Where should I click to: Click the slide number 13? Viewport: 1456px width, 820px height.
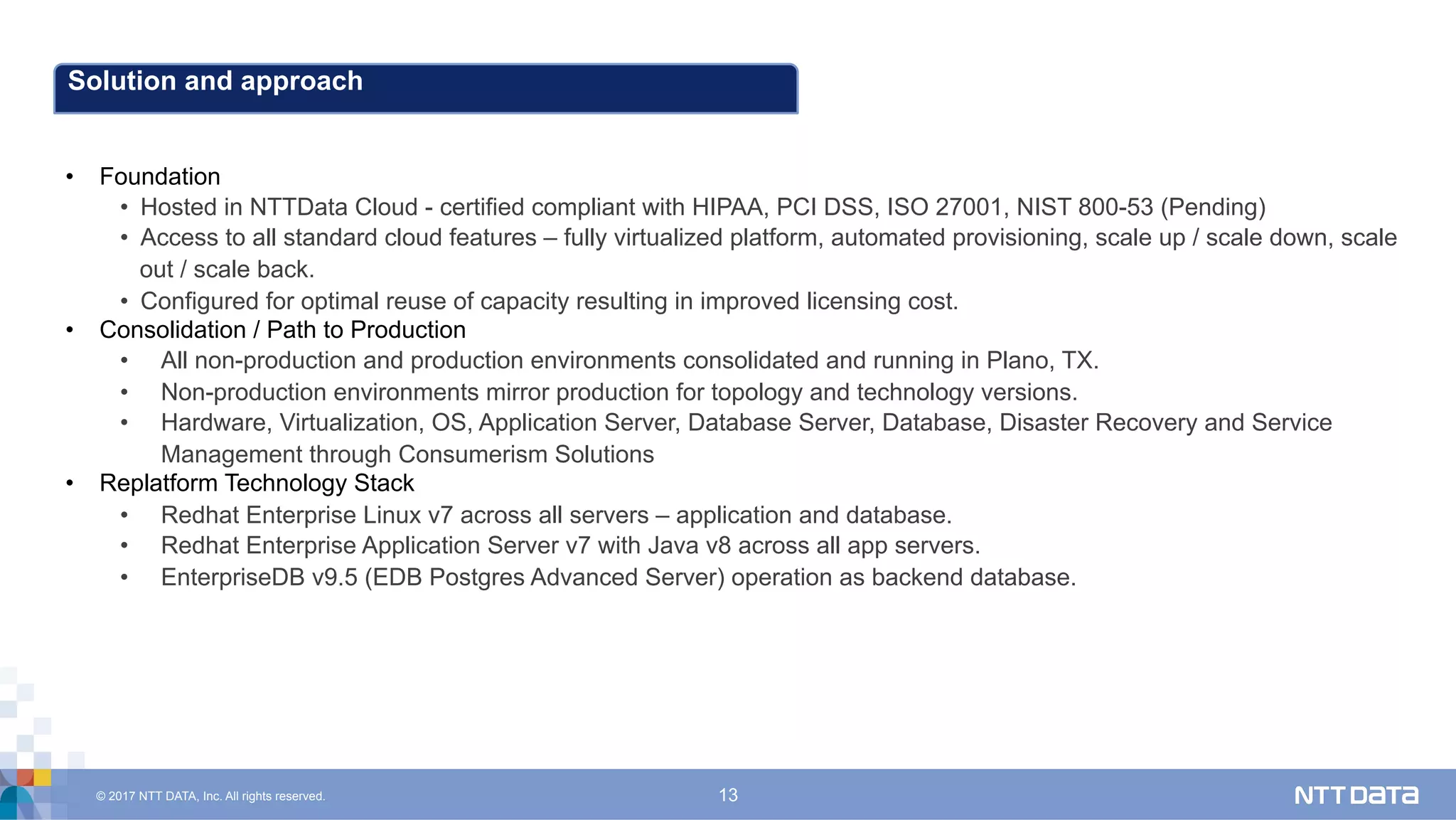(728, 795)
